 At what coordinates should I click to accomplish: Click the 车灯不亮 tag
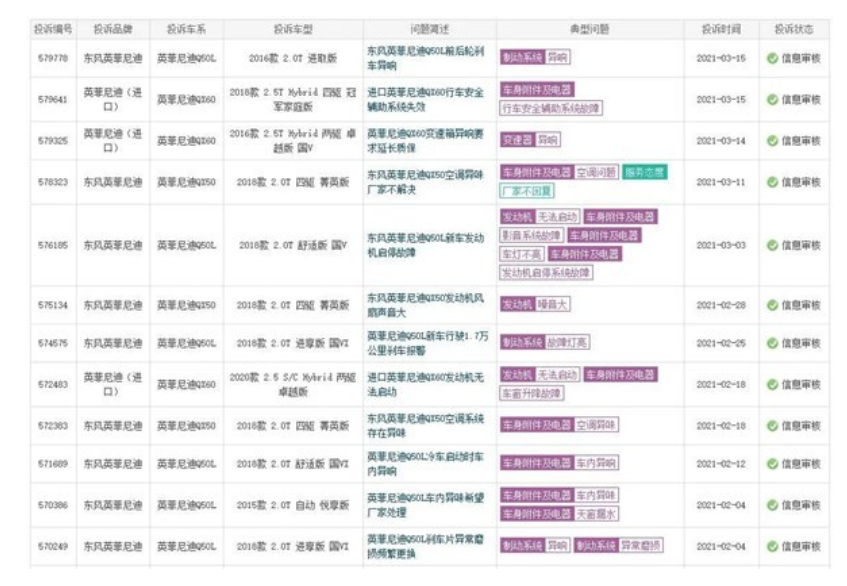(522, 254)
